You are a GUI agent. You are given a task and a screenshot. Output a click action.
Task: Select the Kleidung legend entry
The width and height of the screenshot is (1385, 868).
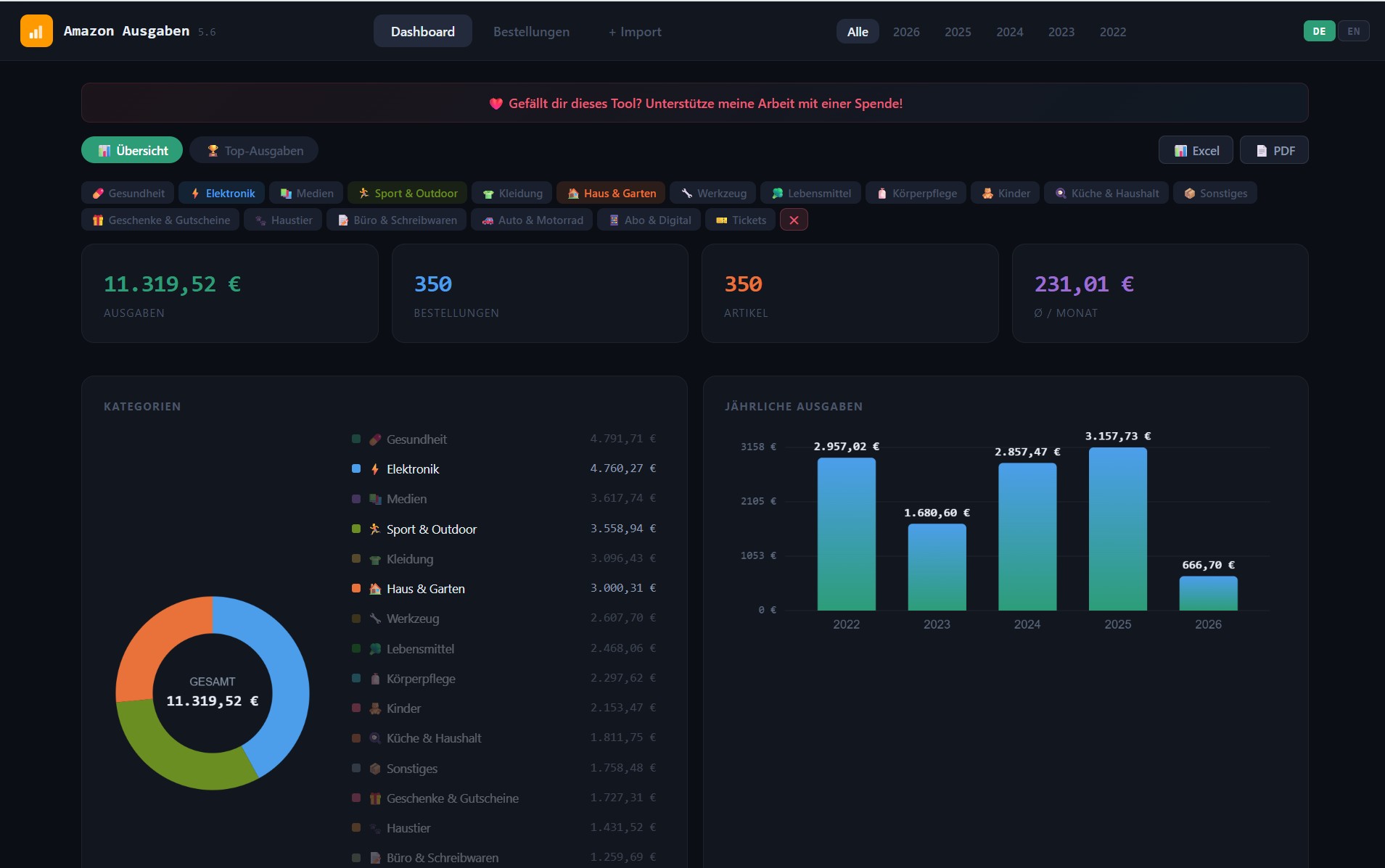pyautogui.click(x=504, y=558)
